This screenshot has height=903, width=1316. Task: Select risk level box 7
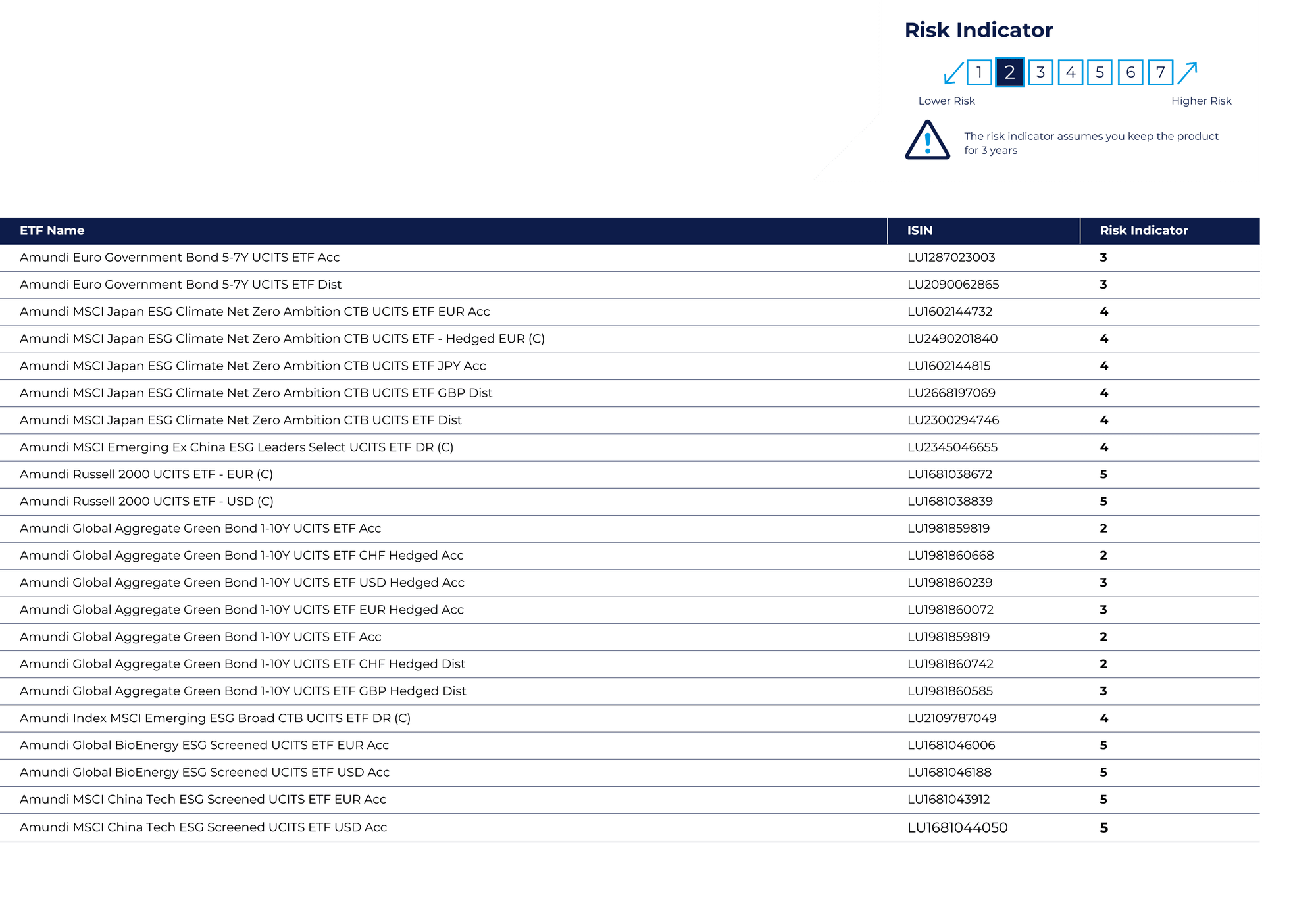1161,72
